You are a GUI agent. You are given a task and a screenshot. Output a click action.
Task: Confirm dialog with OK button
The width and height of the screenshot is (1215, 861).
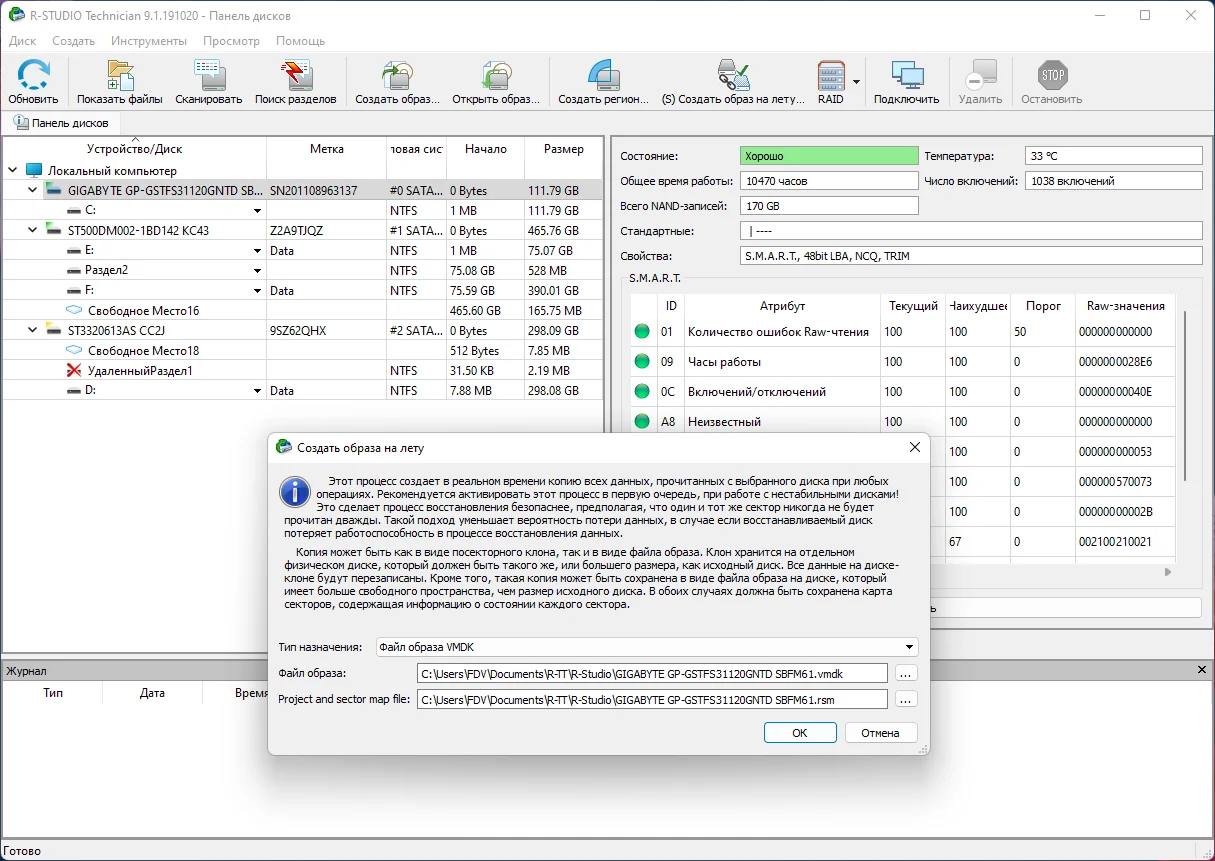pos(800,733)
